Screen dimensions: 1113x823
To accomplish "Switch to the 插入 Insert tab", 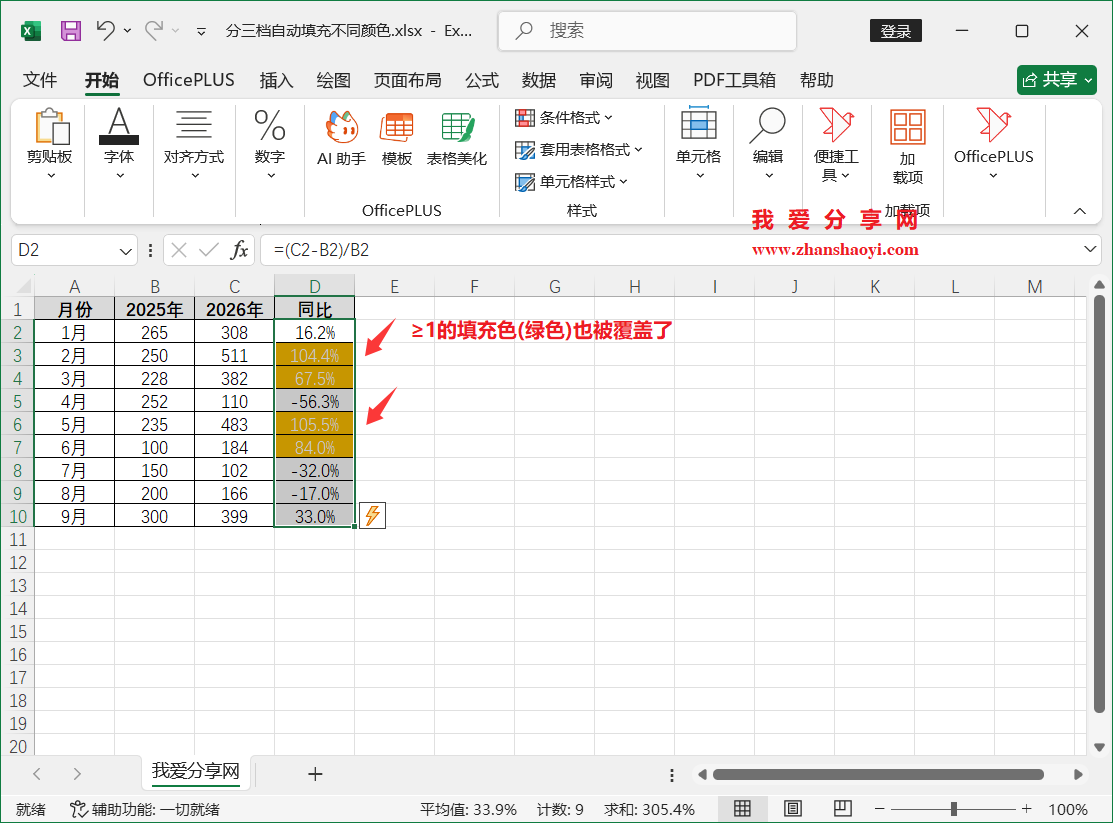I will (x=276, y=80).
